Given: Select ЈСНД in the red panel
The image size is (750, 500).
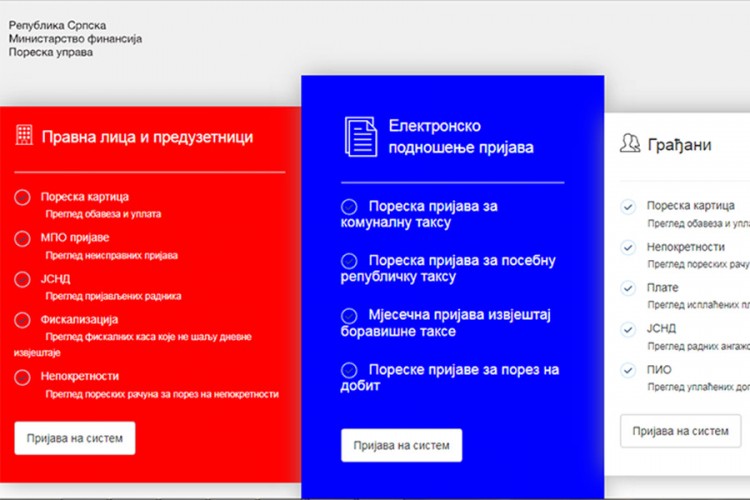Looking at the screenshot, I should [55, 279].
